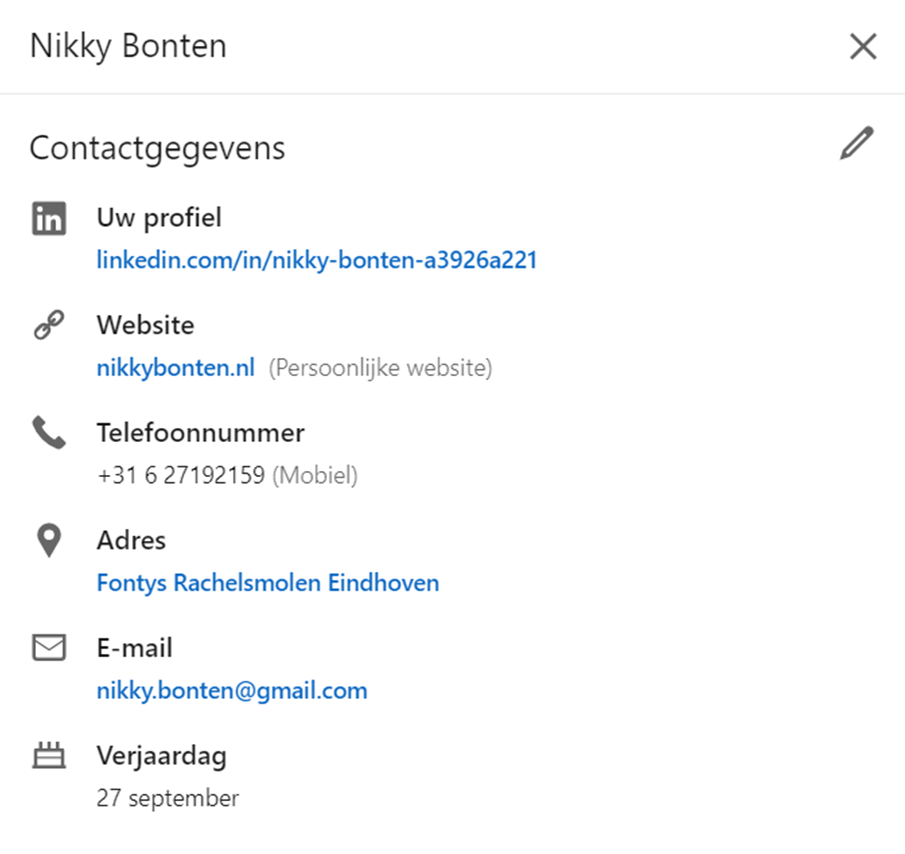Click the Contactgegevens heading
The width and height of the screenshot is (905, 854).
pos(158,149)
